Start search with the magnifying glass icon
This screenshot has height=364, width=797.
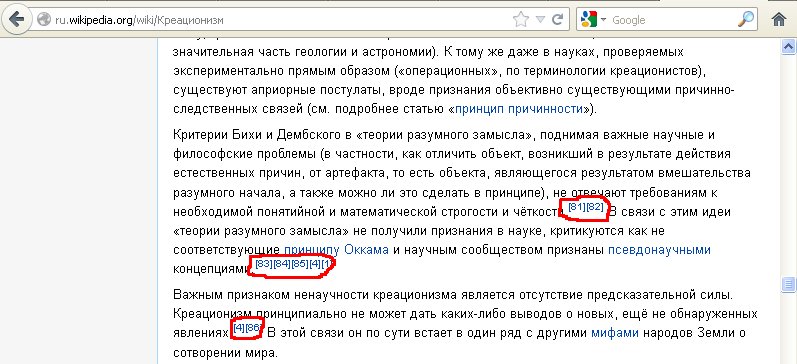(x=746, y=19)
